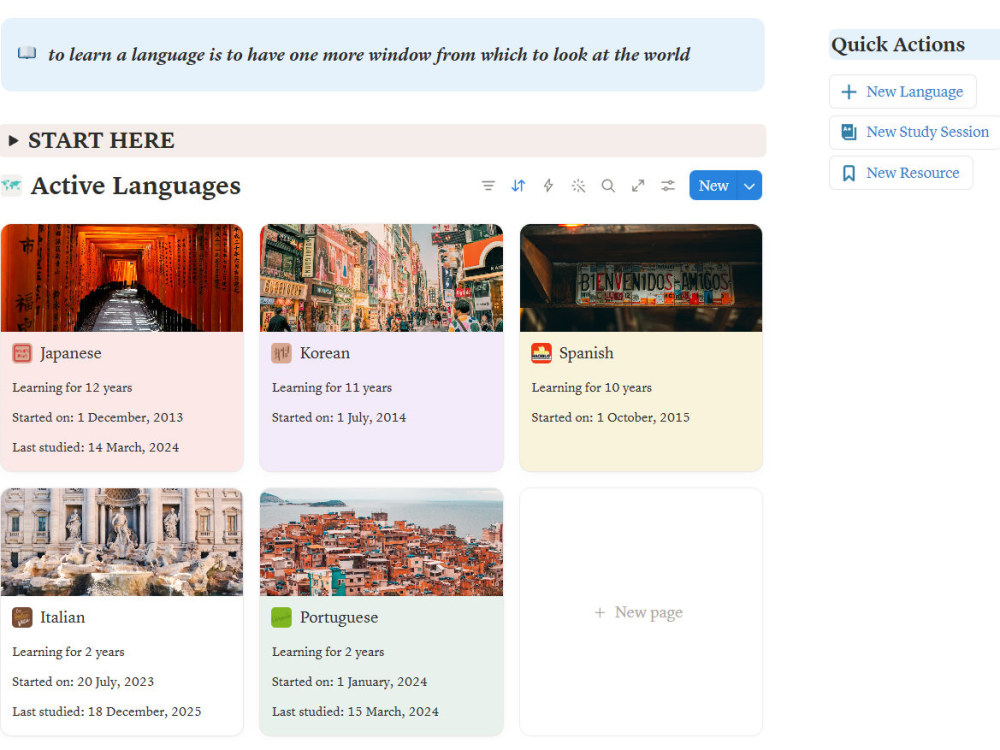Click the Korean page icon
The width and height of the screenshot is (1000, 750).
point(281,353)
